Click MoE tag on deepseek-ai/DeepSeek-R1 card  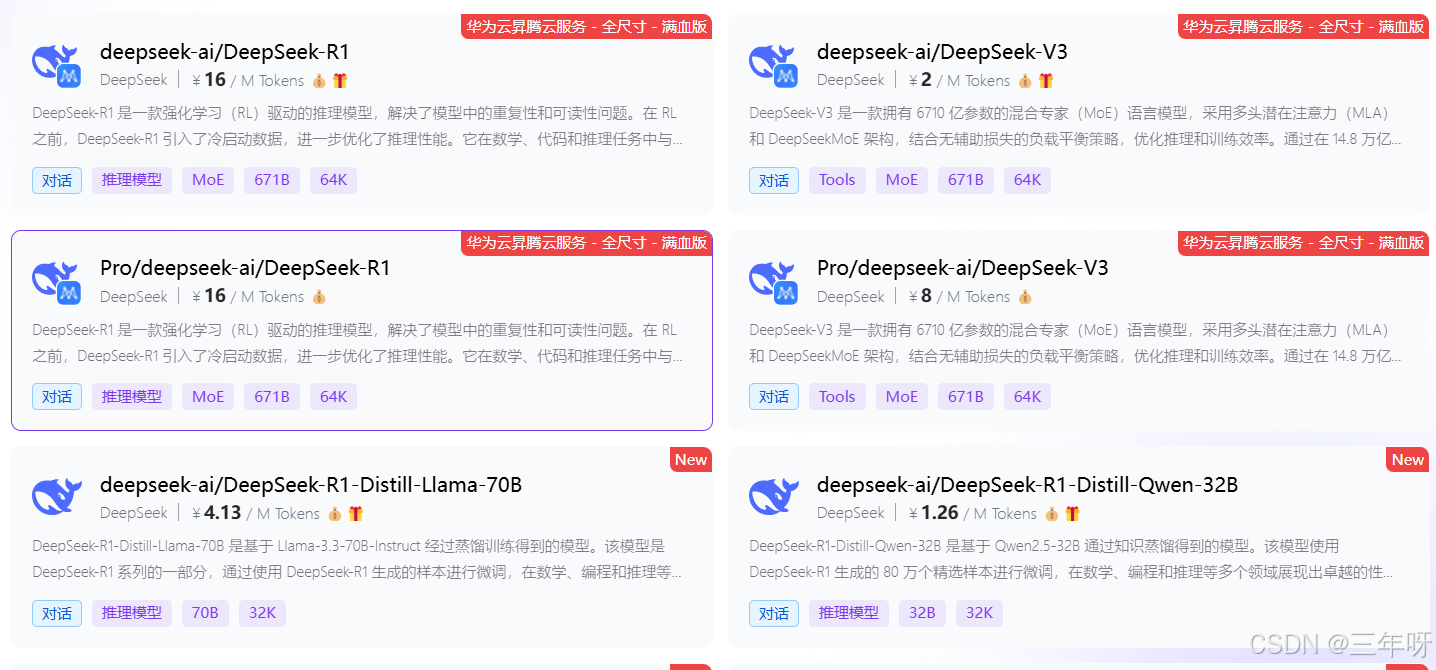(208, 180)
